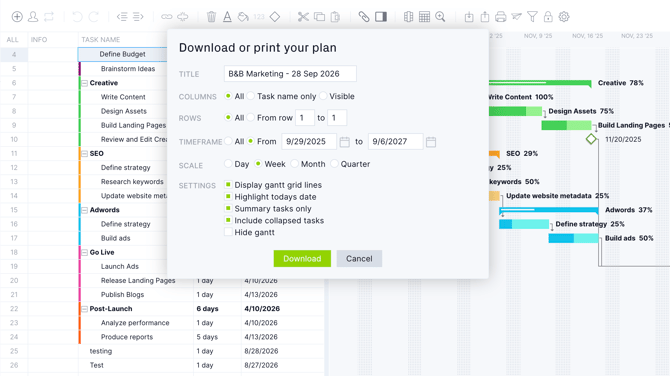Click the paper plane share icon
The width and height of the screenshot is (670, 376).
517,17
